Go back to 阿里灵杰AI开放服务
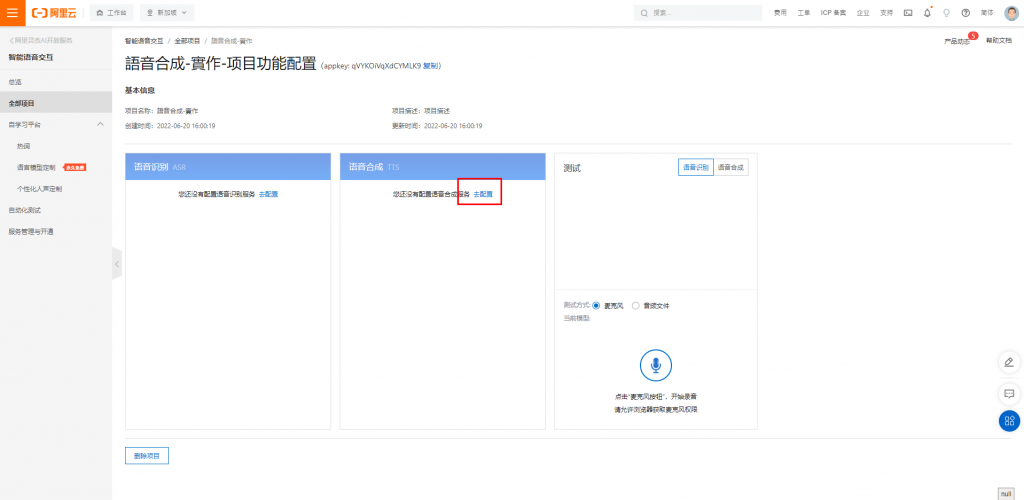Viewport: 1024px width, 500px height. [40, 40]
